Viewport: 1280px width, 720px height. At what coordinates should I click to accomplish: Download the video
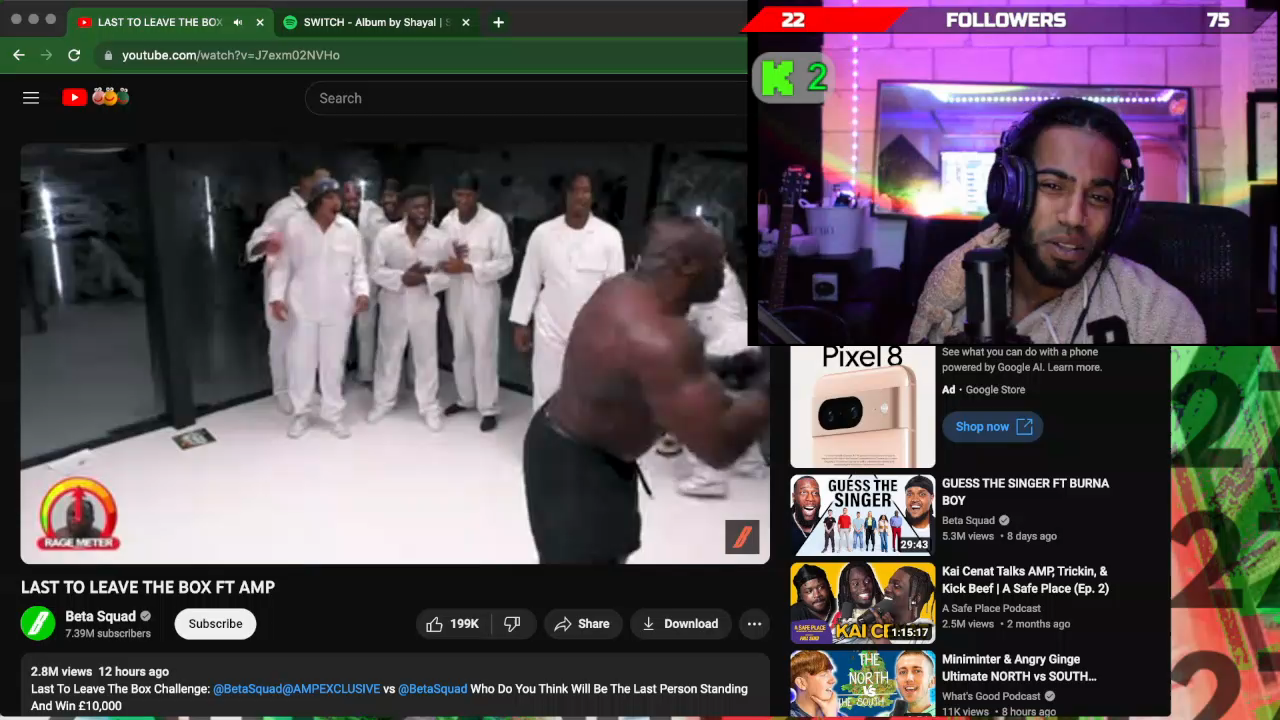[x=680, y=624]
